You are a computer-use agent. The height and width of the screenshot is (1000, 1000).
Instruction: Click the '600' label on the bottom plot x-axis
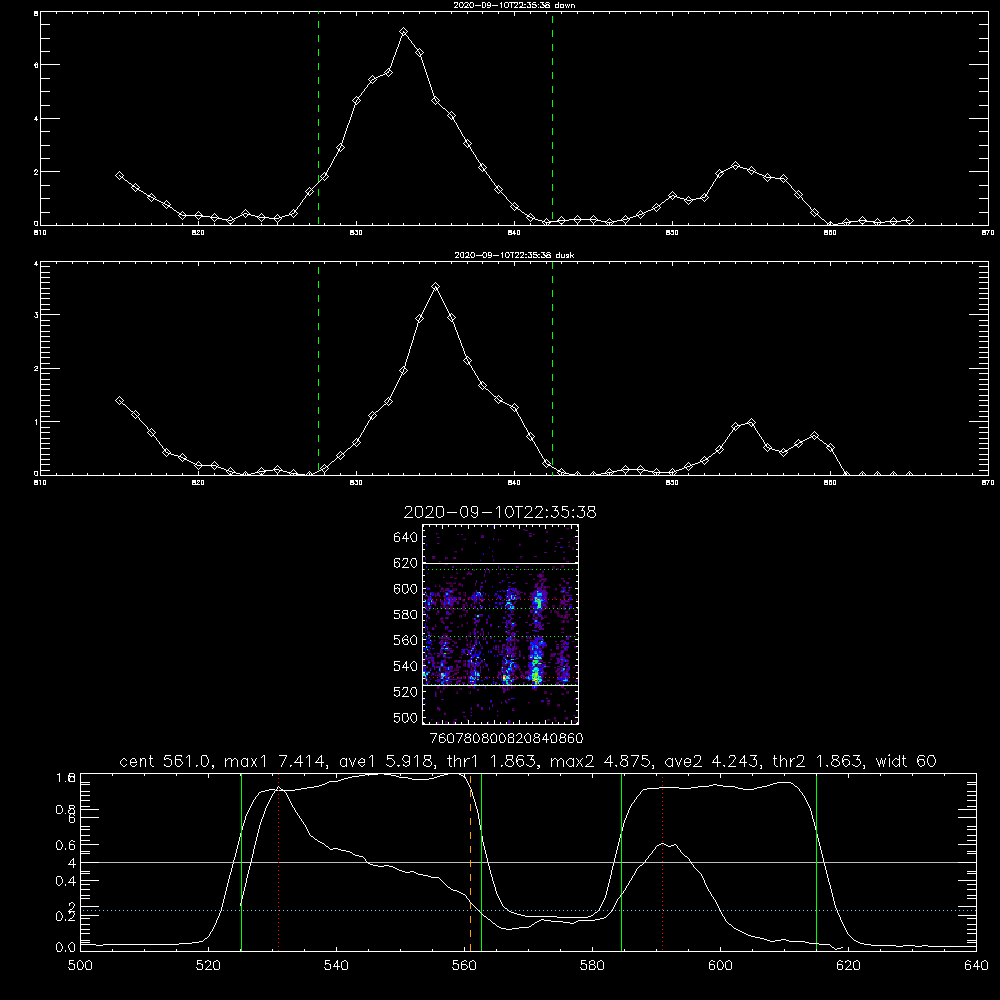[720, 966]
